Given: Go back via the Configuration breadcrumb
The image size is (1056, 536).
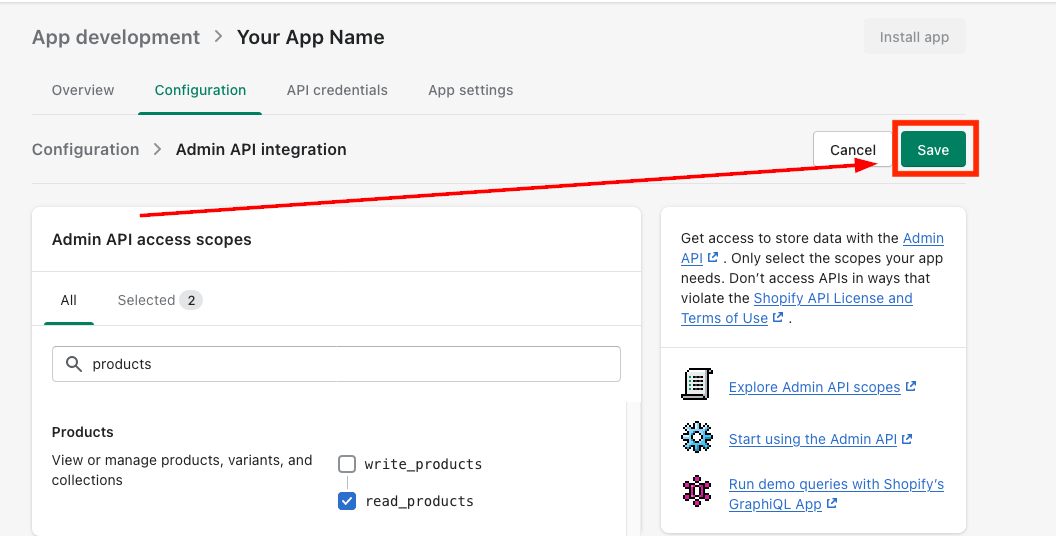Looking at the screenshot, I should 85,149.
